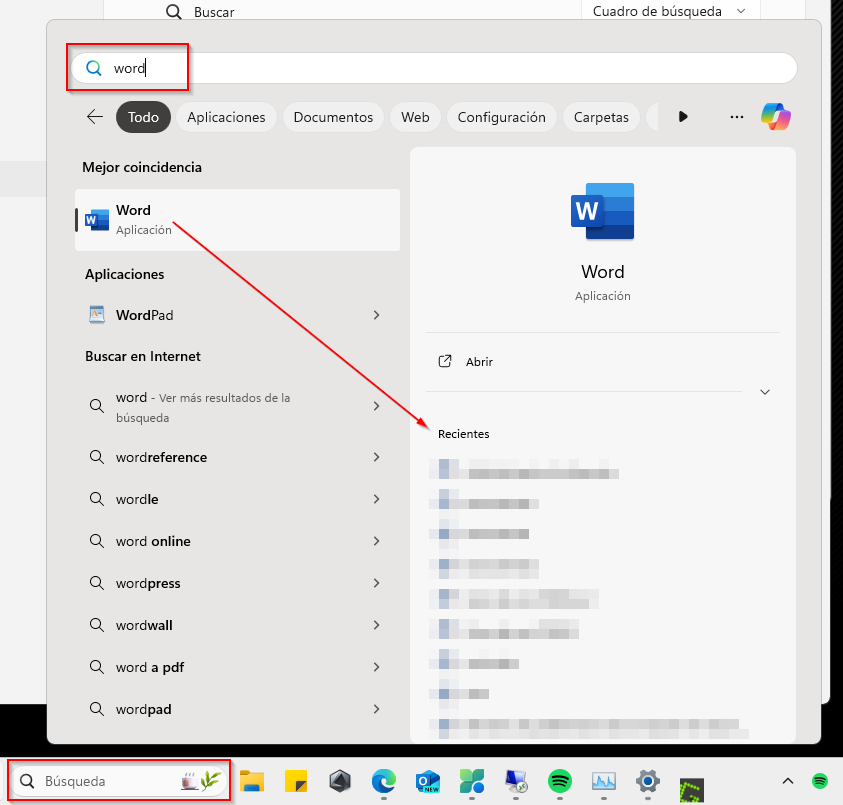Click the 'word - Ver más resultados de la búsqueda' entry
Viewport: 843px width, 805px height.
click(237, 407)
